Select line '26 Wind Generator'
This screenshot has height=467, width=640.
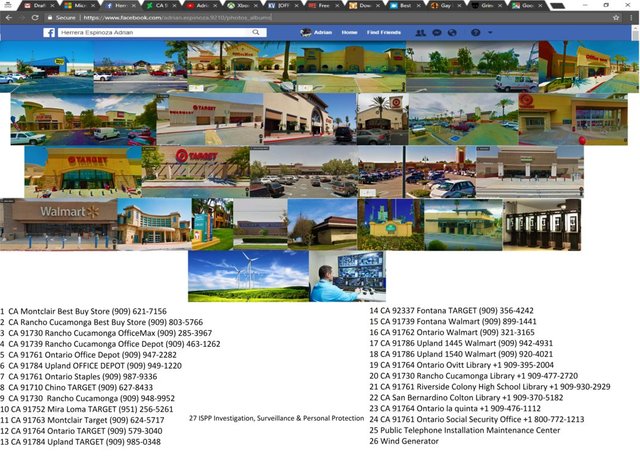point(404,441)
